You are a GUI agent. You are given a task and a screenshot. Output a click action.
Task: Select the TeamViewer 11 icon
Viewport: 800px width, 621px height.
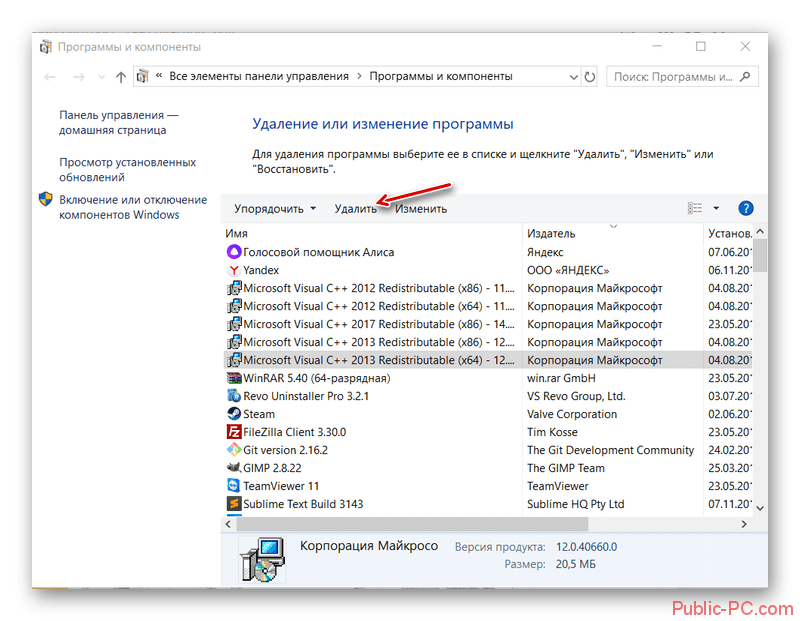[234, 485]
